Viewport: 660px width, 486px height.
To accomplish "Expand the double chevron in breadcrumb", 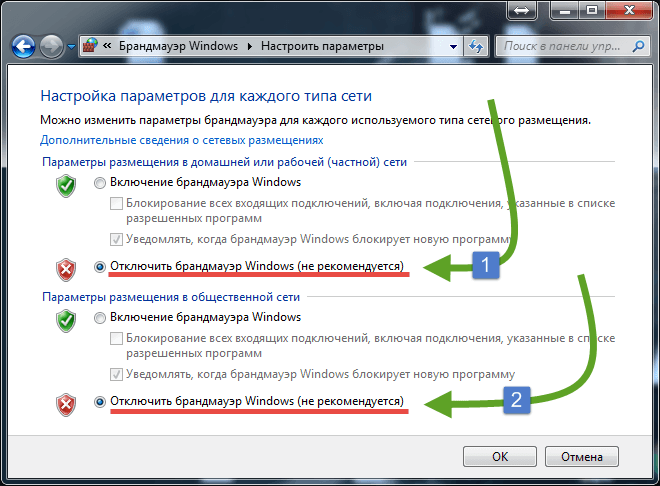I will coord(107,45).
